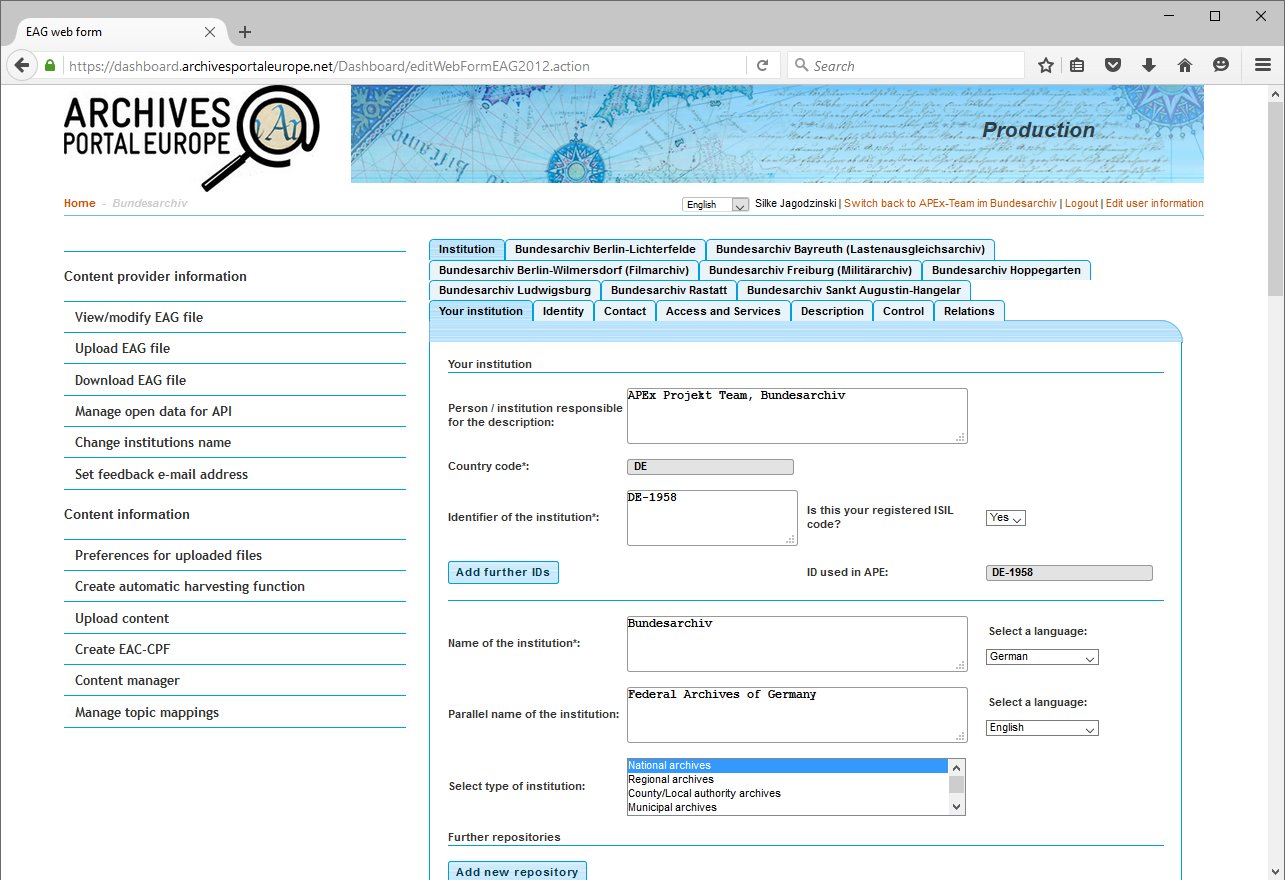Select County/Local authority archives option
The image size is (1285, 880).
787,794
